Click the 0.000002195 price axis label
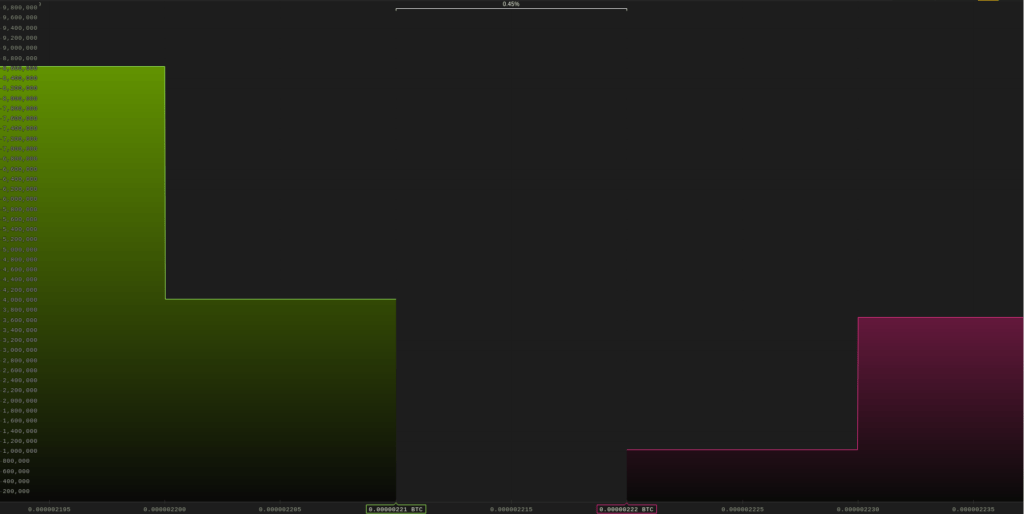This screenshot has width=1024, height=514. [49, 509]
